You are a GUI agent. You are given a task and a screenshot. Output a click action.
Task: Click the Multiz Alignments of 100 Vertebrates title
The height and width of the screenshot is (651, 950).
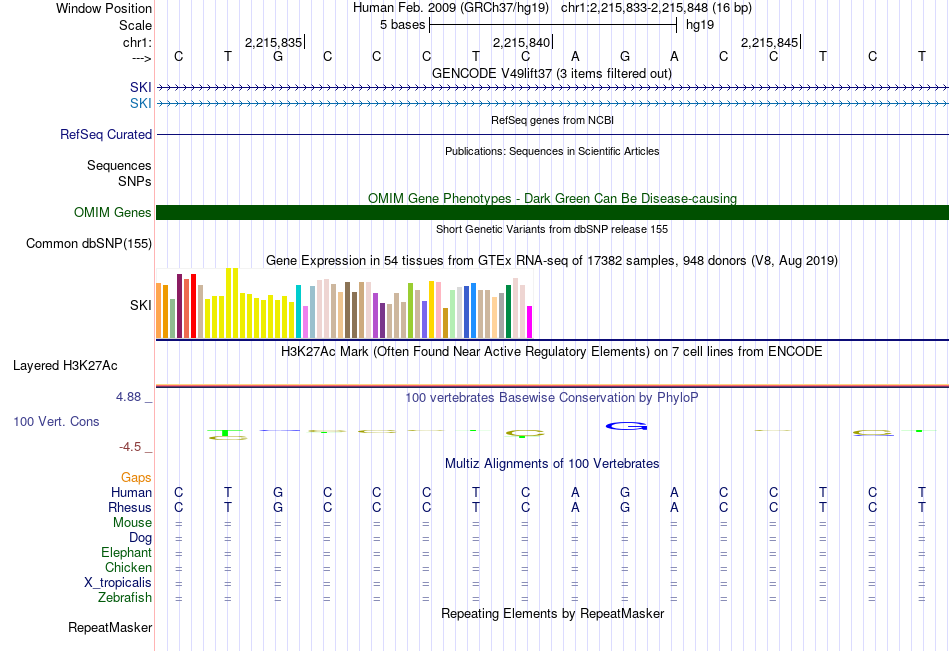click(x=551, y=464)
